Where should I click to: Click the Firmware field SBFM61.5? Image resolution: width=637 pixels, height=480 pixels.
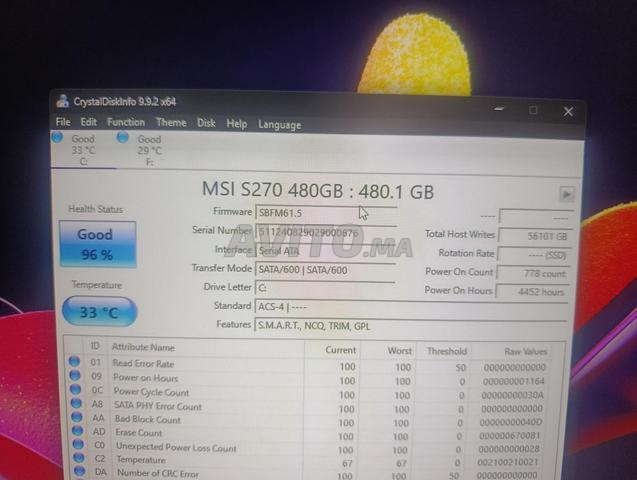tap(326, 212)
